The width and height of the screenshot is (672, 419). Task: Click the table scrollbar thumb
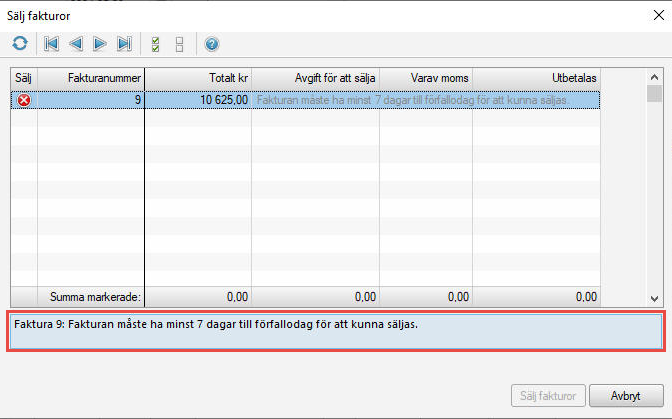654,94
